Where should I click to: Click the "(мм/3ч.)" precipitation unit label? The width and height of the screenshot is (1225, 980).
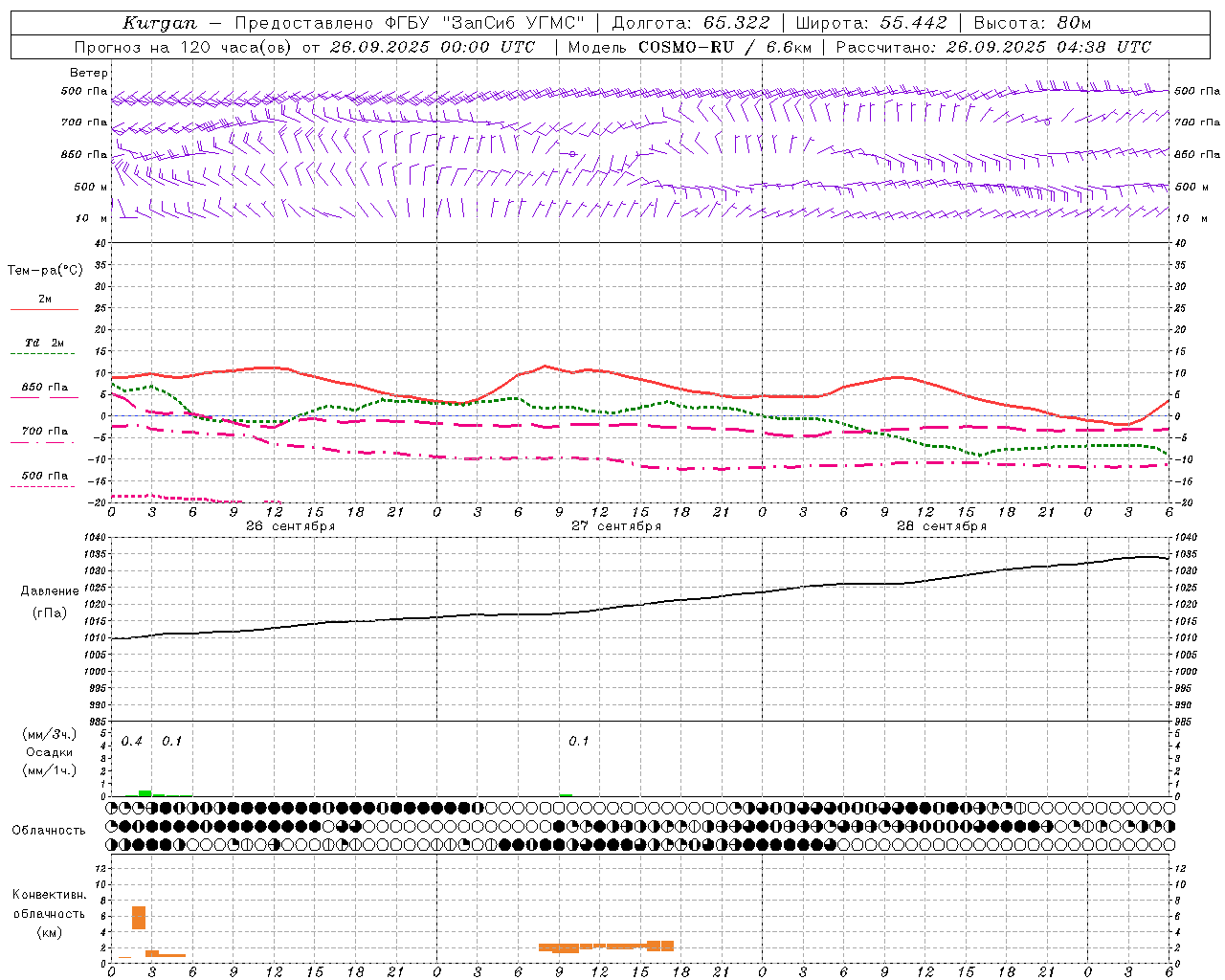click(50, 734)
